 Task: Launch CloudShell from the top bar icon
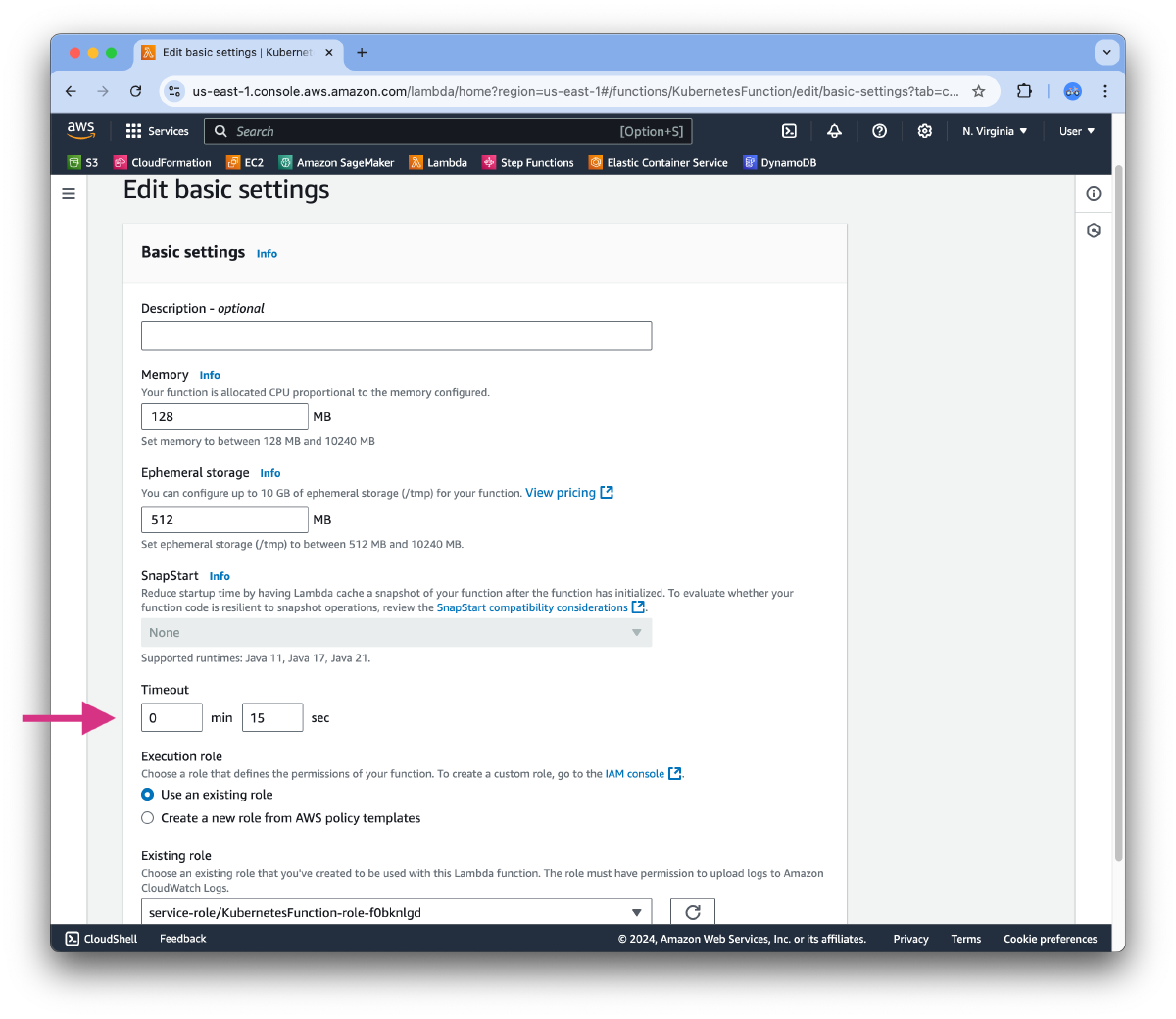(789, 131)
